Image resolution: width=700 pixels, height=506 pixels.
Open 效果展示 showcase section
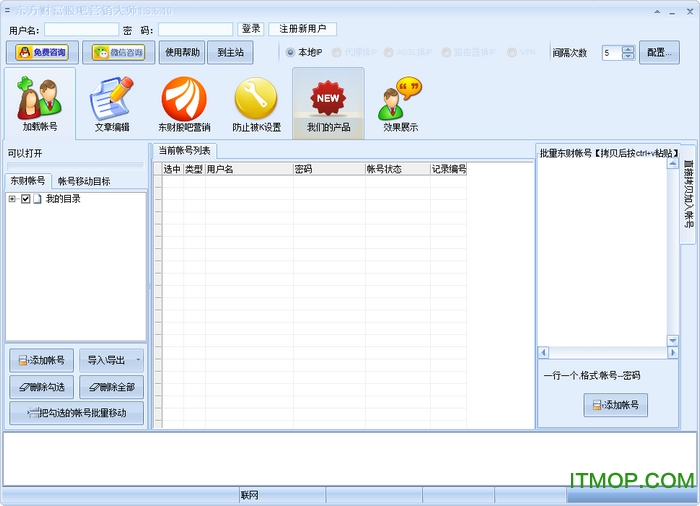(x=400, y=104)
